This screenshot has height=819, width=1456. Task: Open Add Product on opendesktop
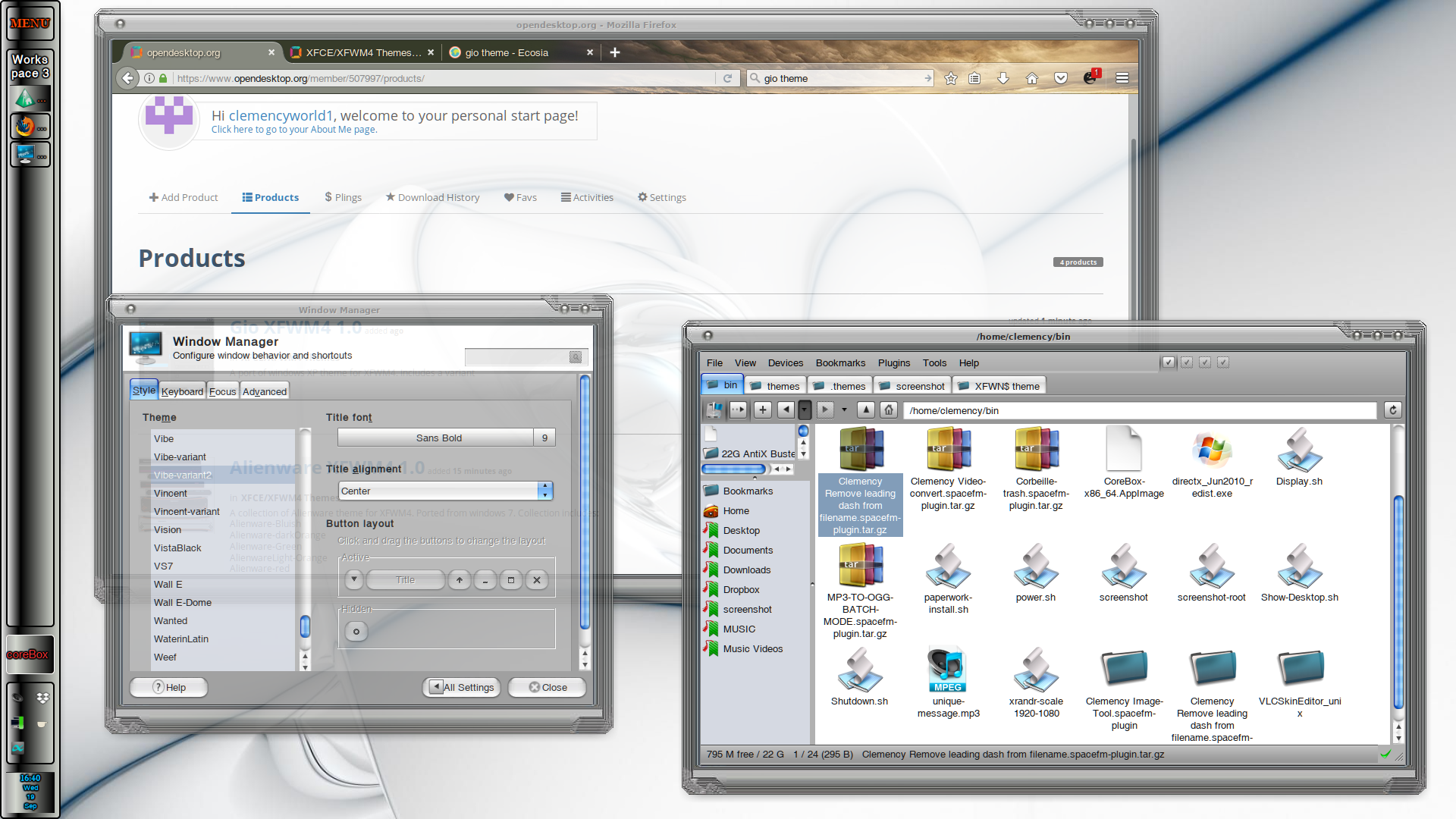184,197
